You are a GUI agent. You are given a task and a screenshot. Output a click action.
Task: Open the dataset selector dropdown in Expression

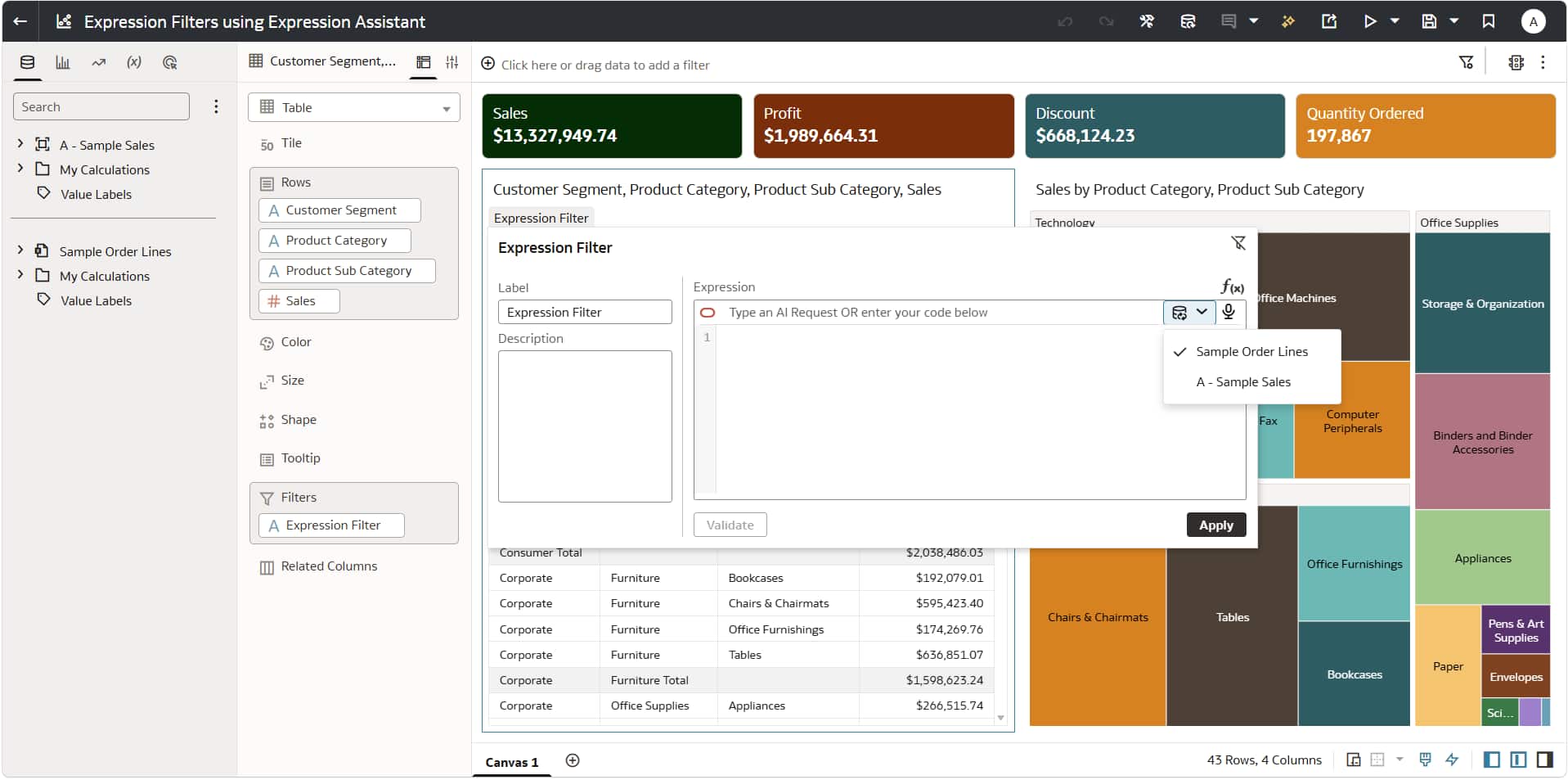(x=1189, y=312)
